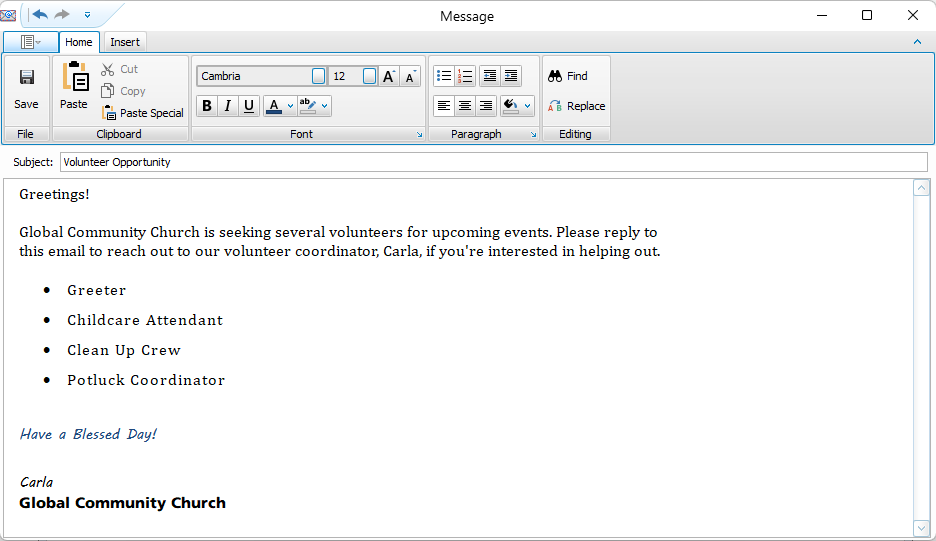Click the Subject input field
This screenshot has height=541, width=936.
tap(493, 162)
